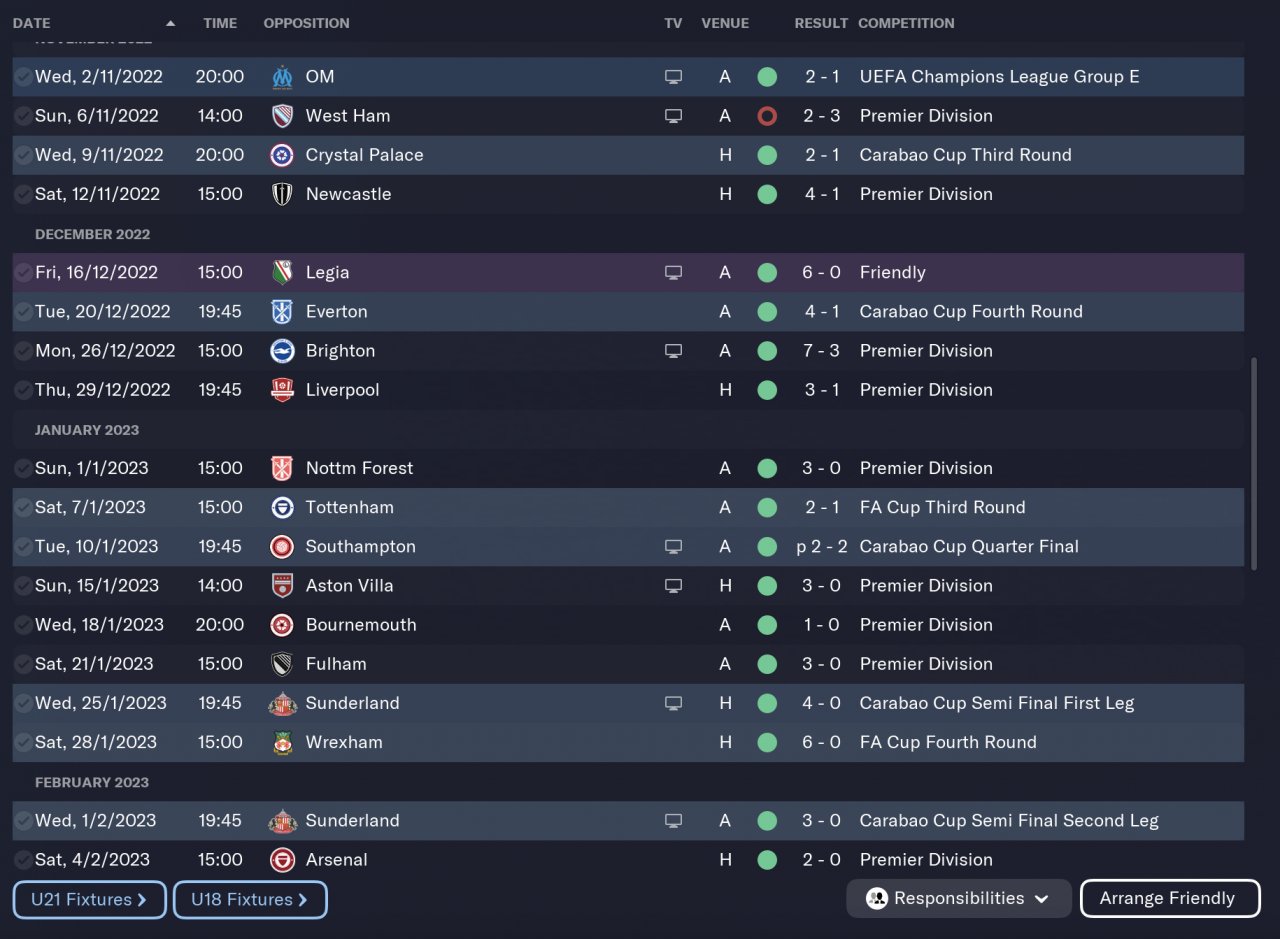Click the vertical scrollbar thumb

(x=1255, y=462)
